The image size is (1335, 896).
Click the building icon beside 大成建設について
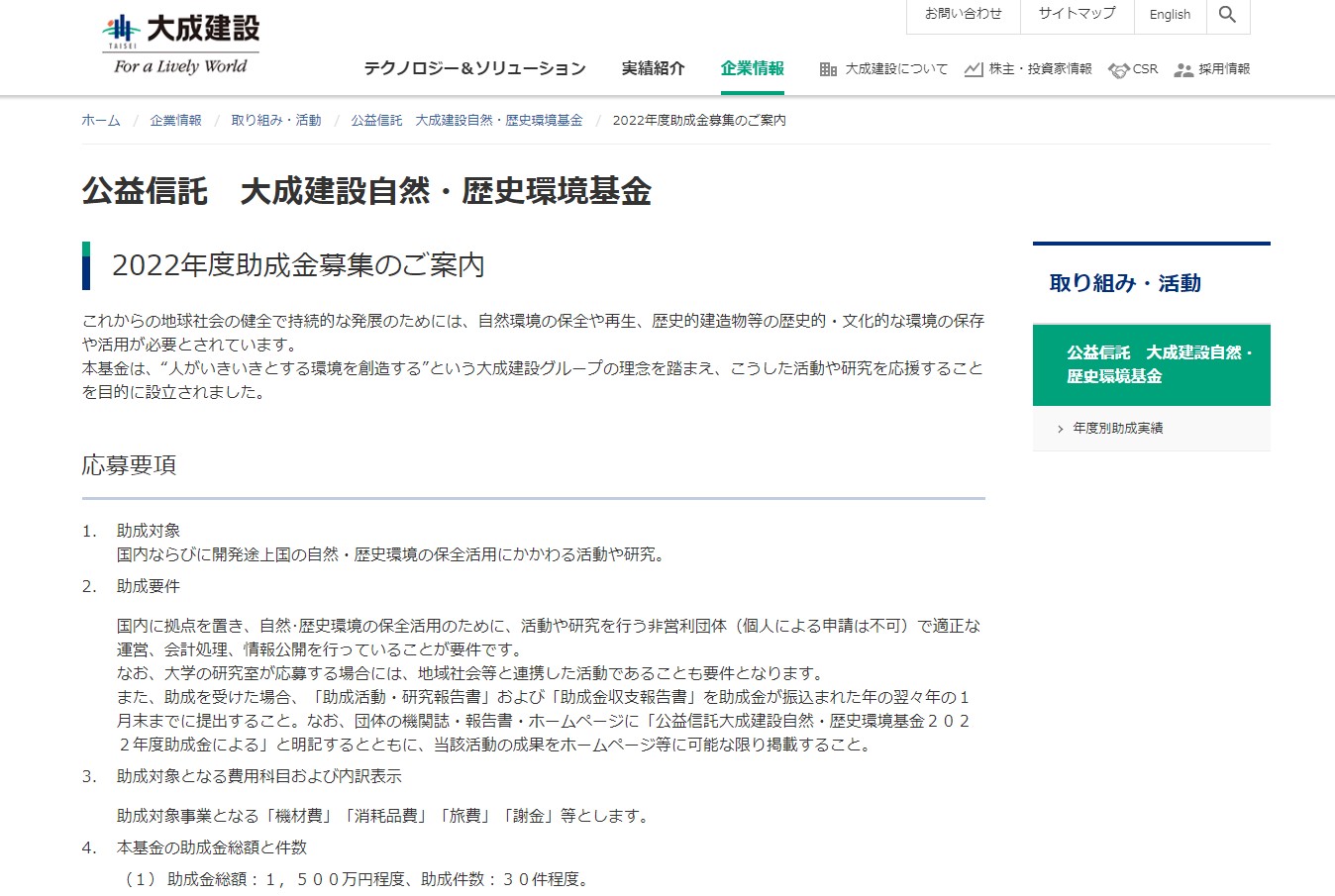(x=826, y=69)
